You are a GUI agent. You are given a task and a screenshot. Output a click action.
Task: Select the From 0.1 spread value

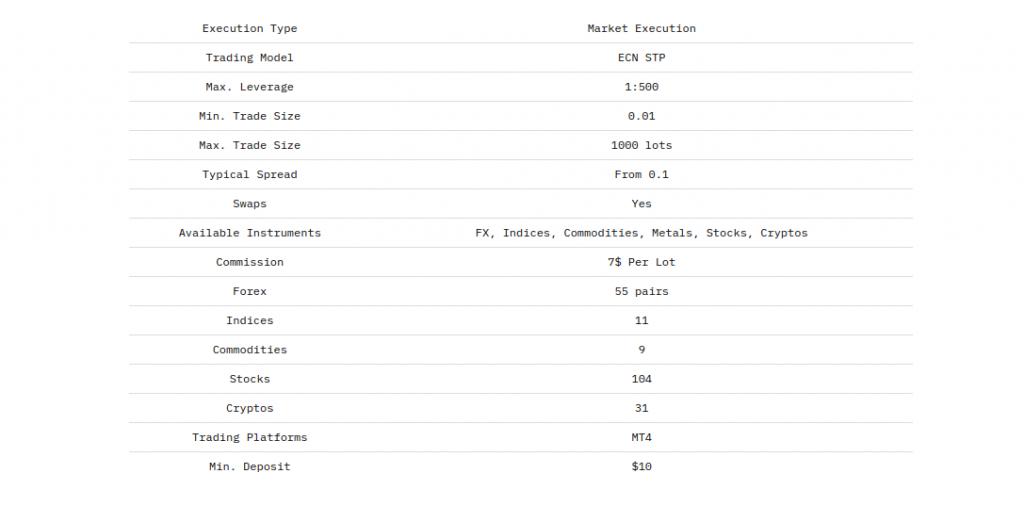641,174
